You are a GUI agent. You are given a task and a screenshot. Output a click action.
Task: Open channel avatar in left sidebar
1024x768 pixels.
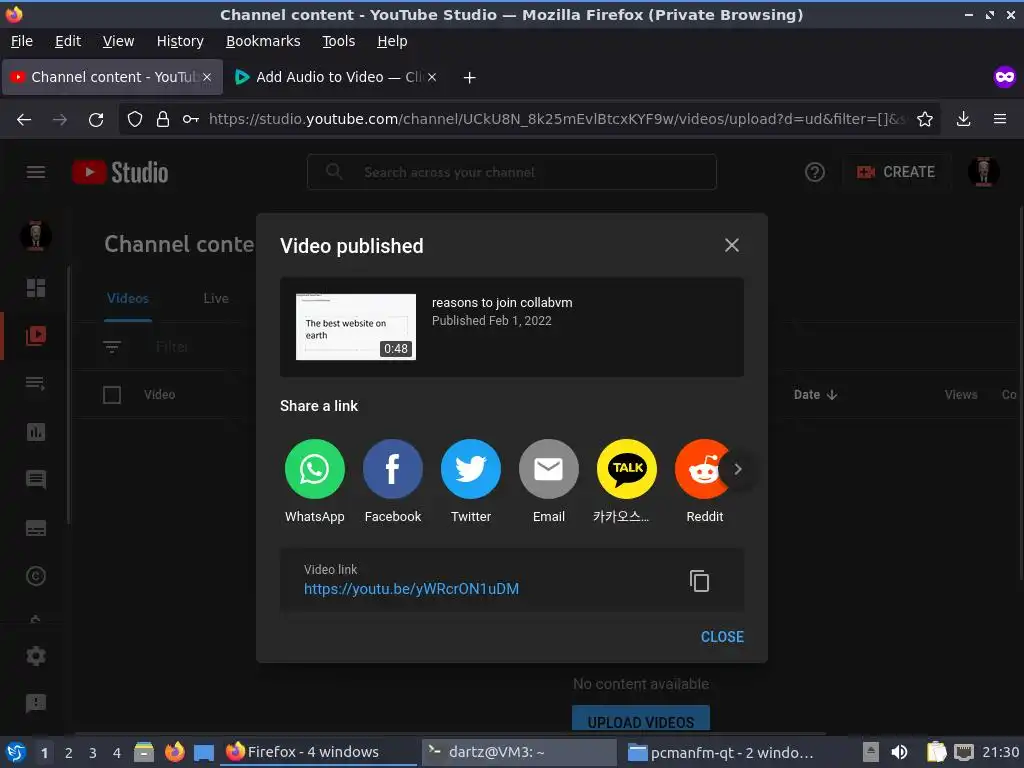35,236
